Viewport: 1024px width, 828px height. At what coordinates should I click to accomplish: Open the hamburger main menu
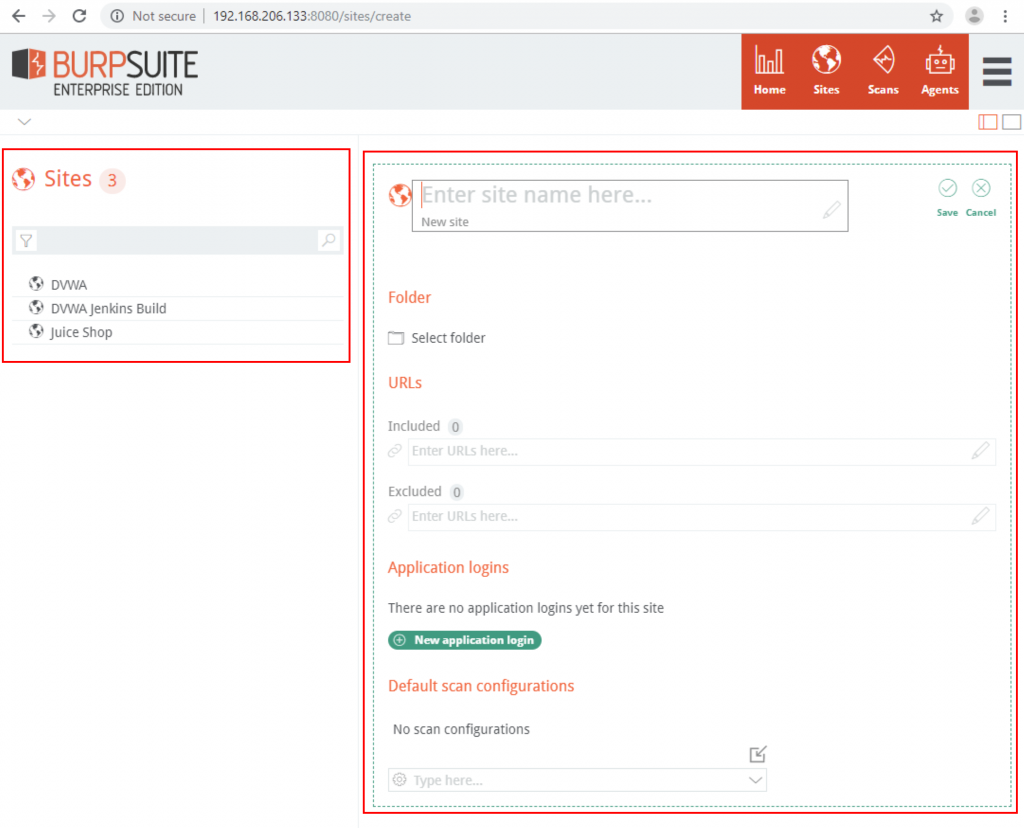click(997, 71)
